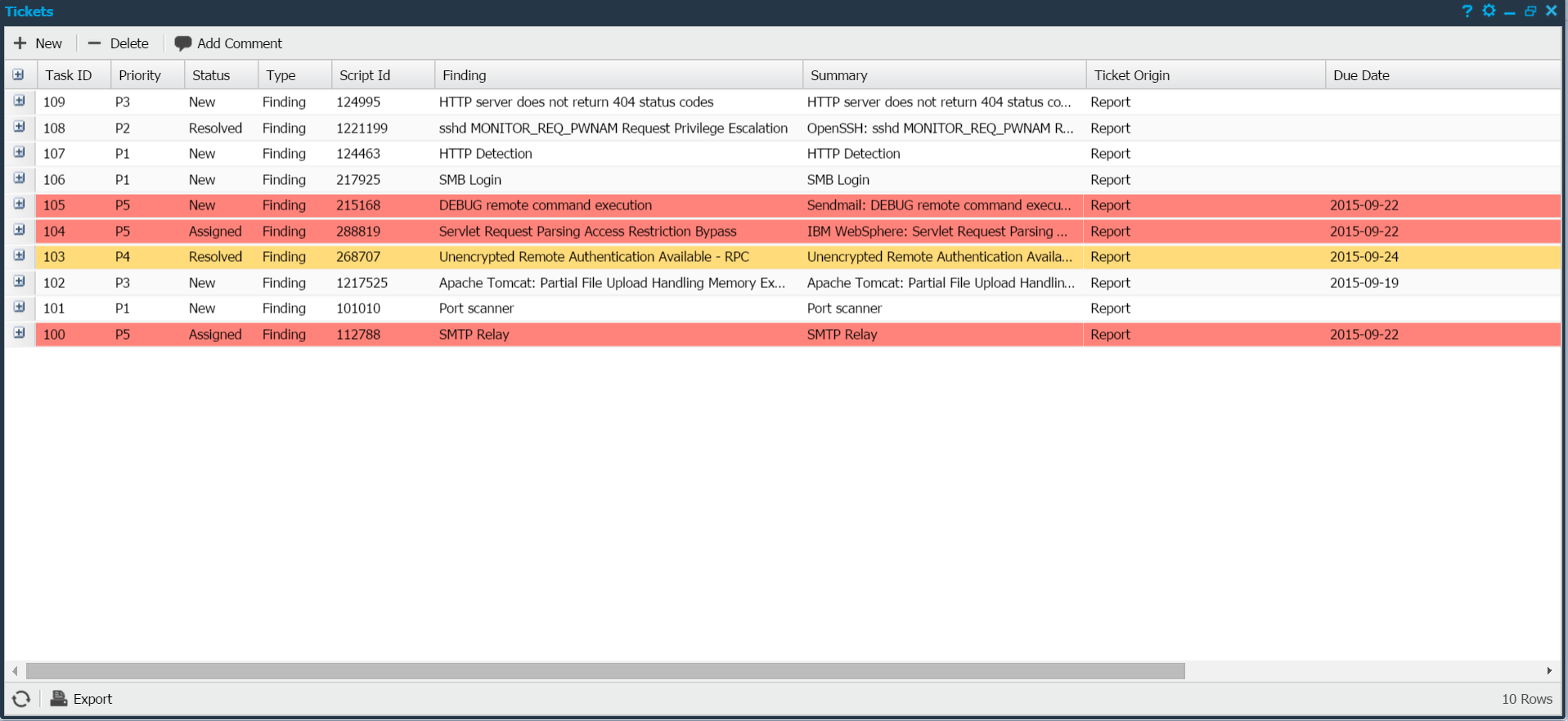Expand all rows using header plus icon
This screenshot has height=721, width=1568.
click(18, 75)
